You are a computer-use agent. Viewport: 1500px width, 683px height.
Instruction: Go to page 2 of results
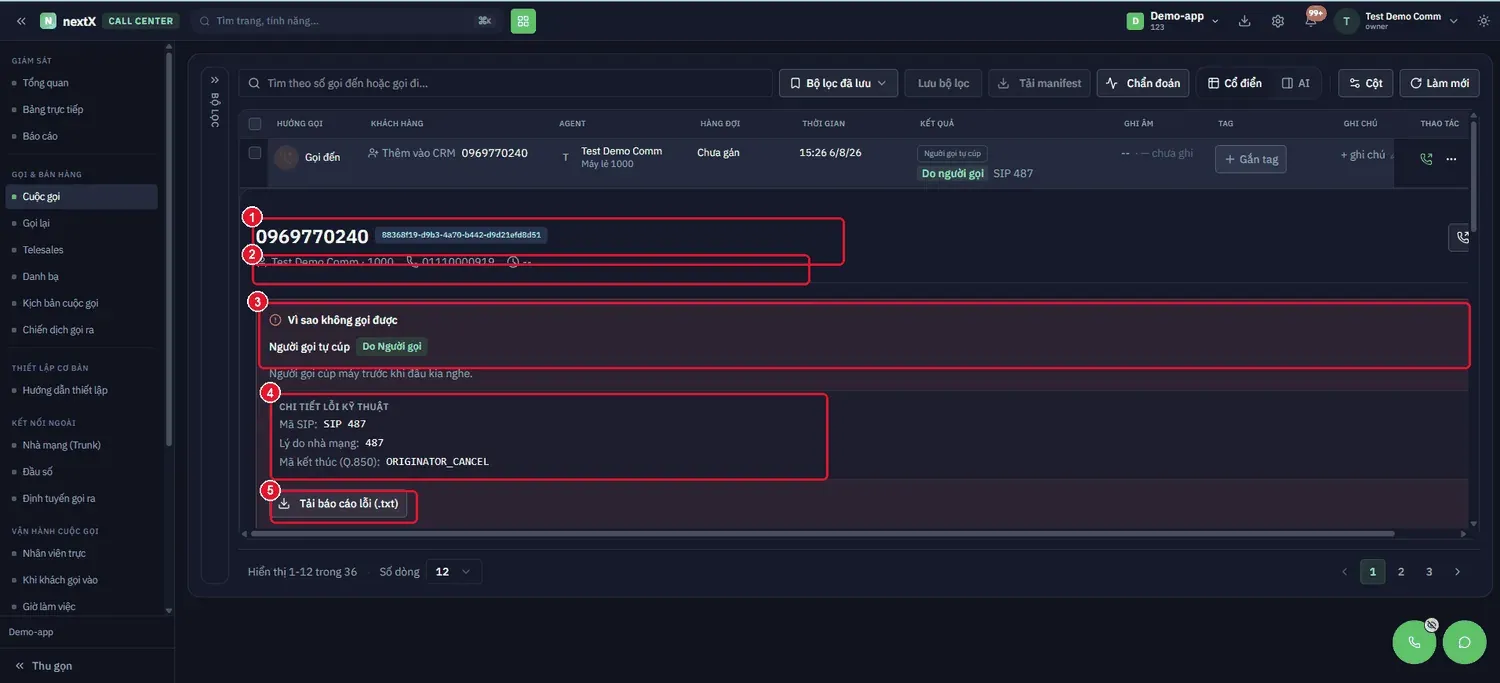(1401, 572)
